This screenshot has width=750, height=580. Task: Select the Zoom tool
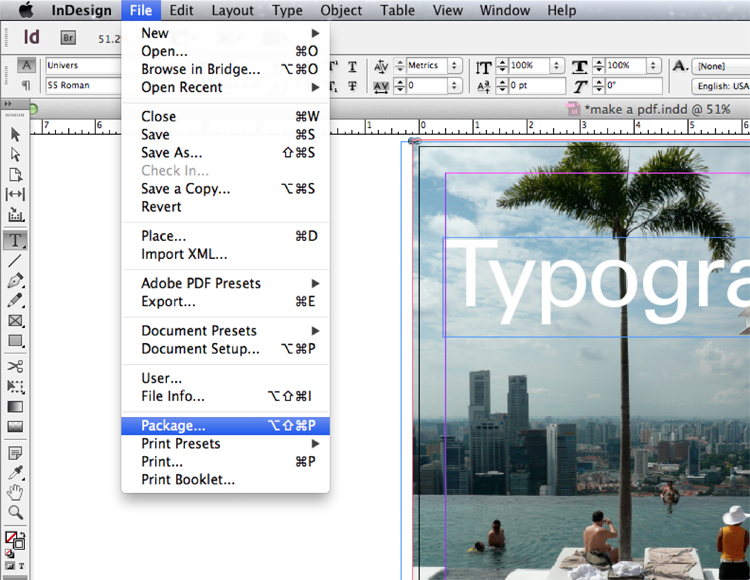[x=15, y=512]
